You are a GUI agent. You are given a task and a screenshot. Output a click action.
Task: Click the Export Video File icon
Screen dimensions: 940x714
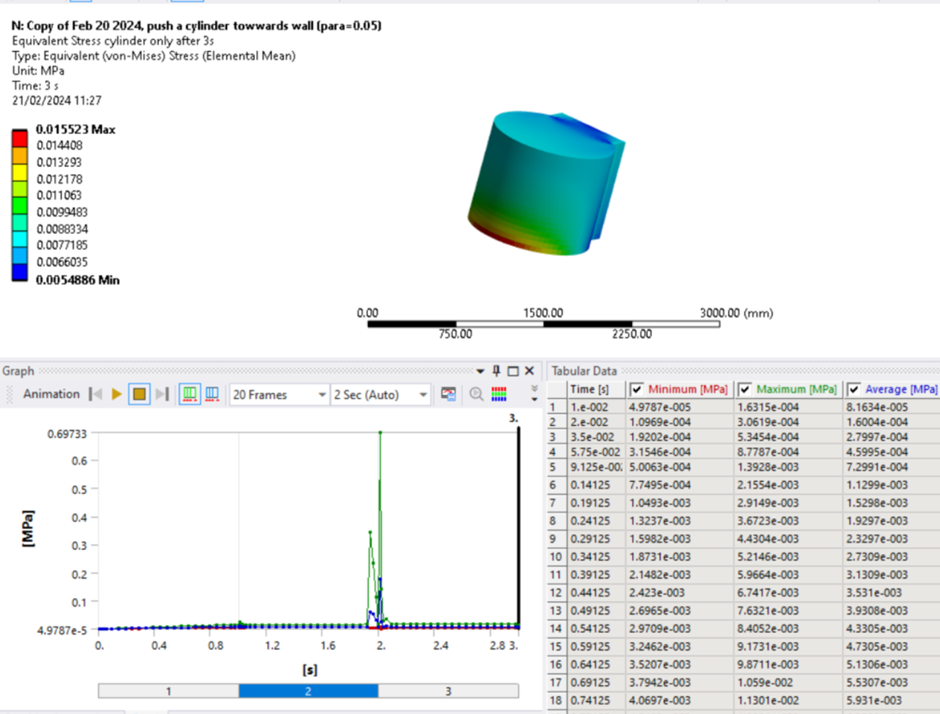pyautogui.click(x=448, y=394)
